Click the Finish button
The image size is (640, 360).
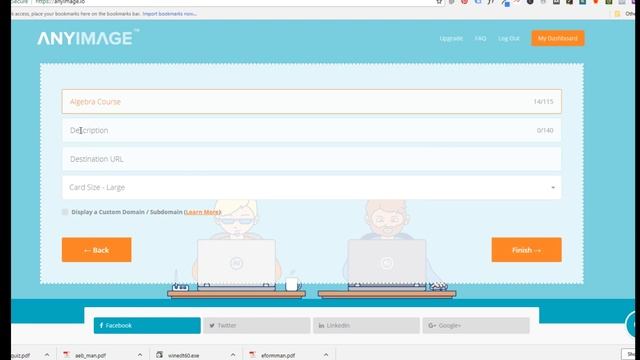pos(527,250)
